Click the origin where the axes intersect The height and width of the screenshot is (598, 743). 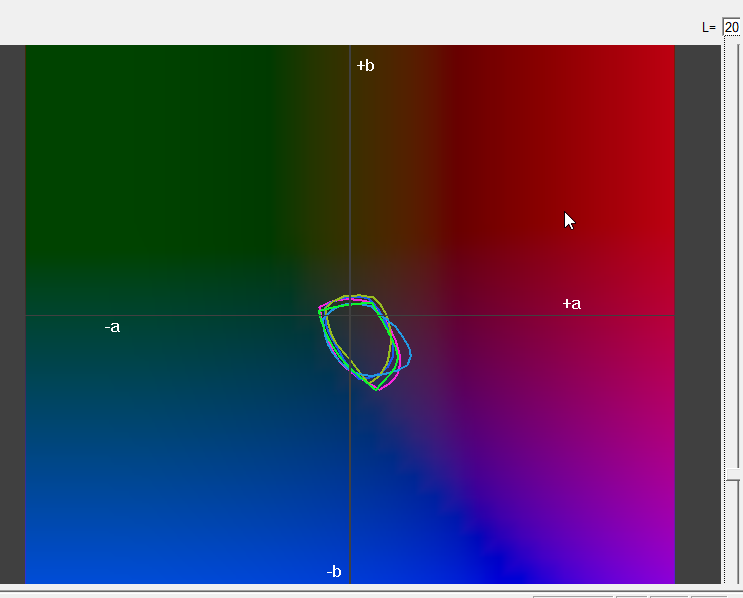[350, 316]
